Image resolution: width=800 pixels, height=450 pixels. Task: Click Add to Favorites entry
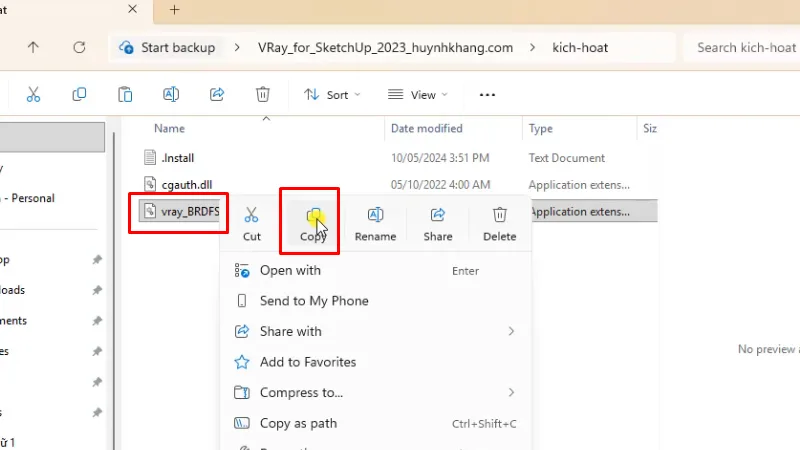(x=376, y=362)
